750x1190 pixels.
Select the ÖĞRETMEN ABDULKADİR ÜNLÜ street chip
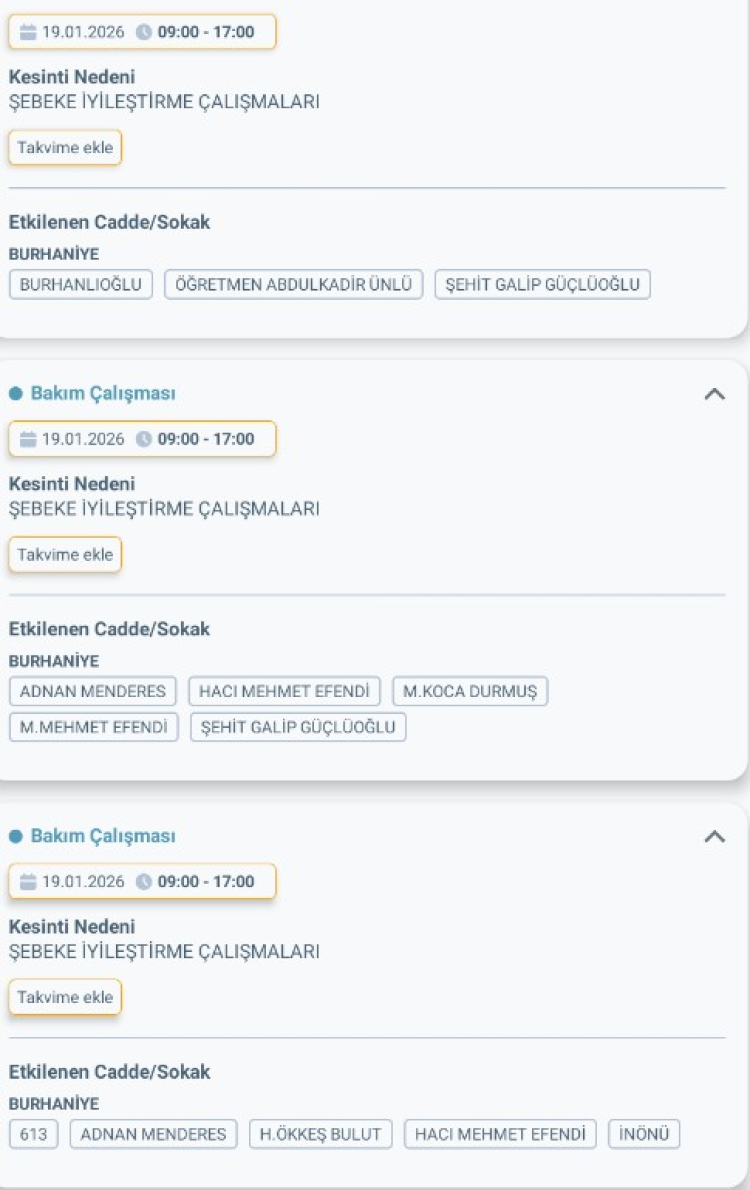pos(292,284)
